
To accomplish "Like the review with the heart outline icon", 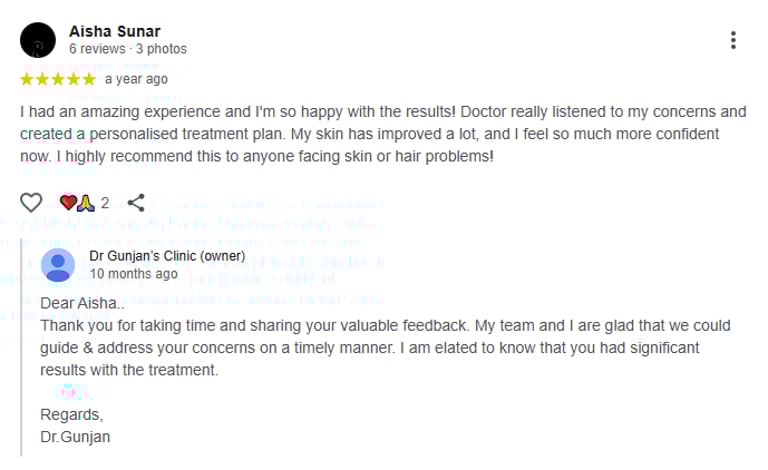I will click(x=32, y=202).
